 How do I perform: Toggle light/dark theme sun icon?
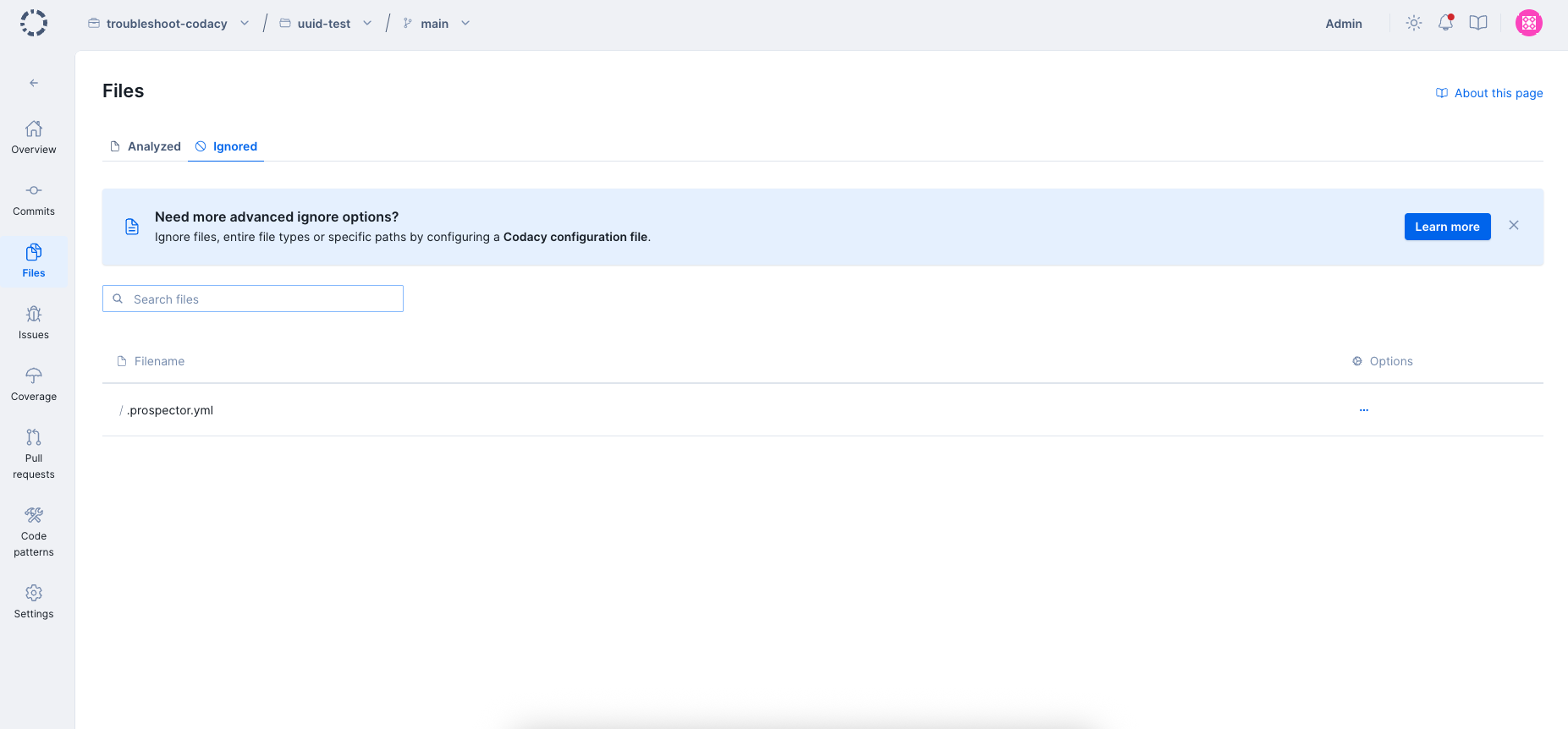[x=1413, y=24]
